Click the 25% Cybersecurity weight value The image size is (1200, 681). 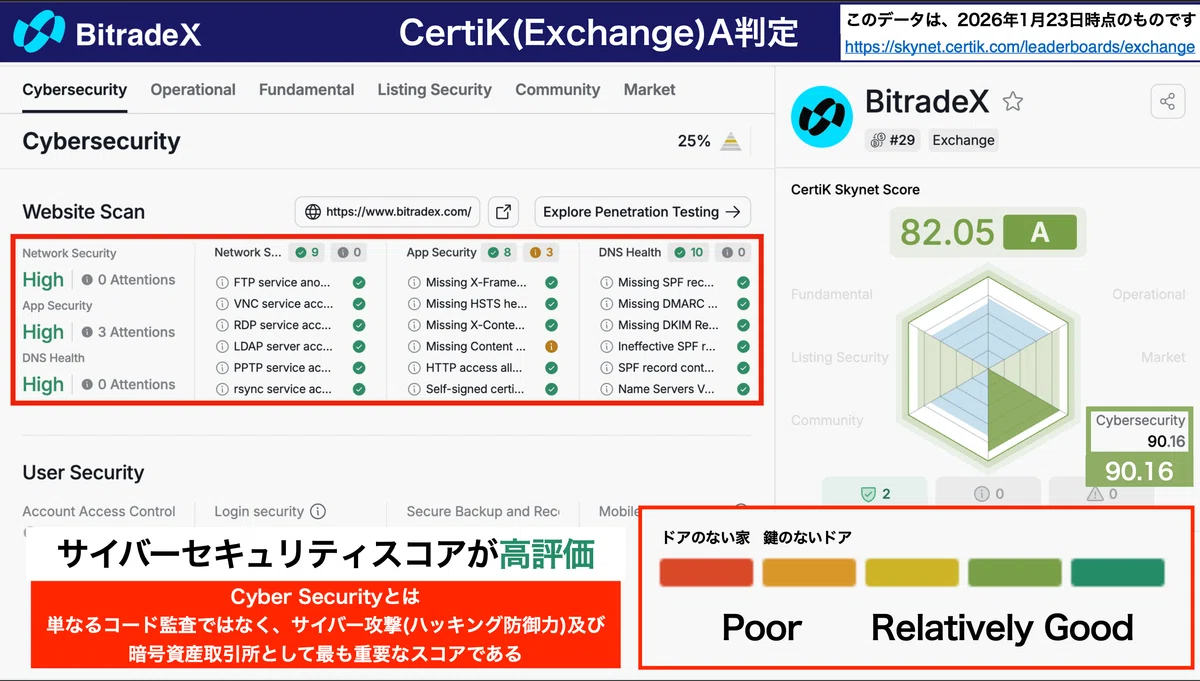tap(694, 141)
